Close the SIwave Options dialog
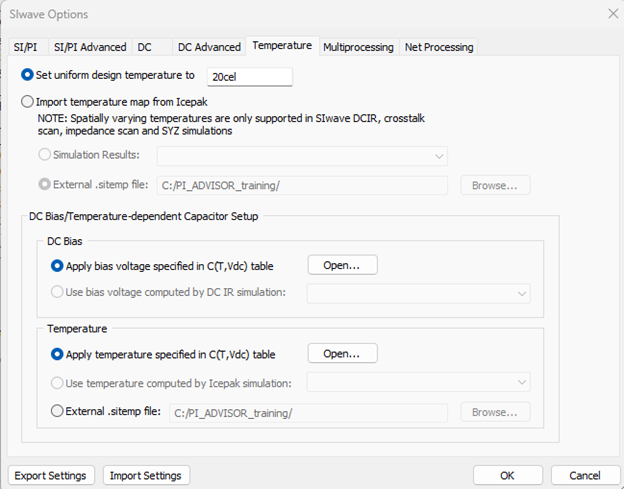This screenshot has width=624, height=489. pyautogui.click(x=612, y=14)
